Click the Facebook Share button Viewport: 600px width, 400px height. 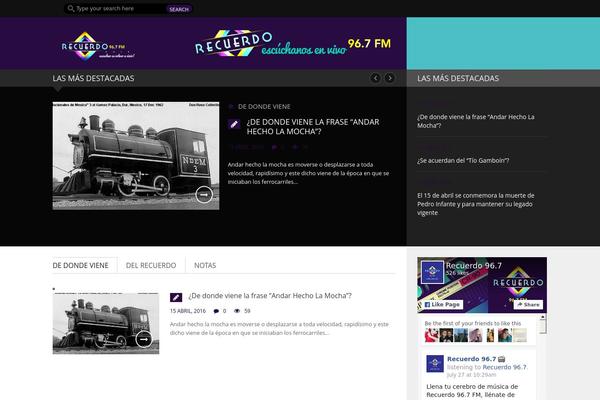[x=528, y=305]
